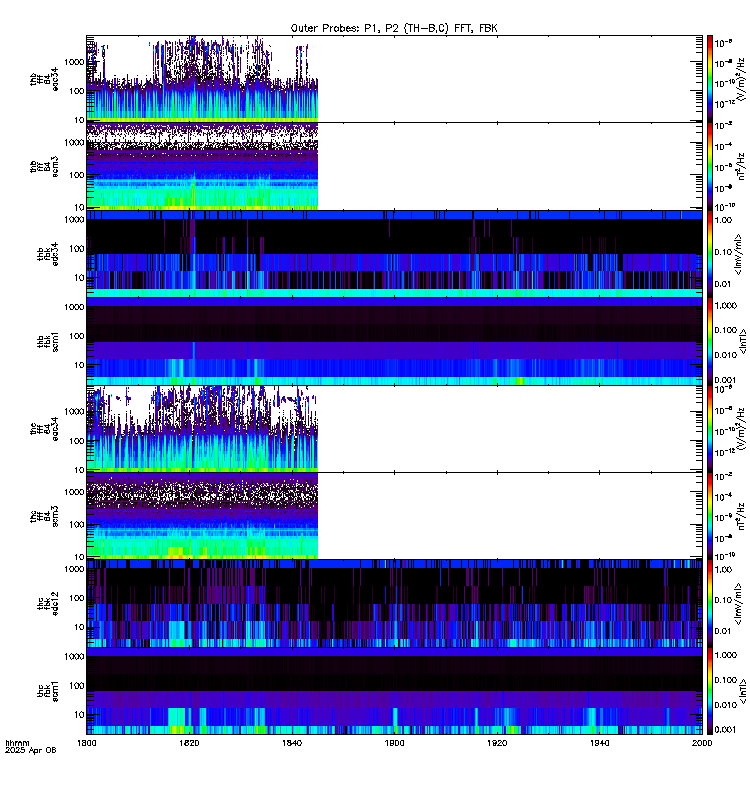Viewport: 750px width, 800px height.
Task: Click the 'thc fbk edc12' panel label
Action: click(47, 604)
